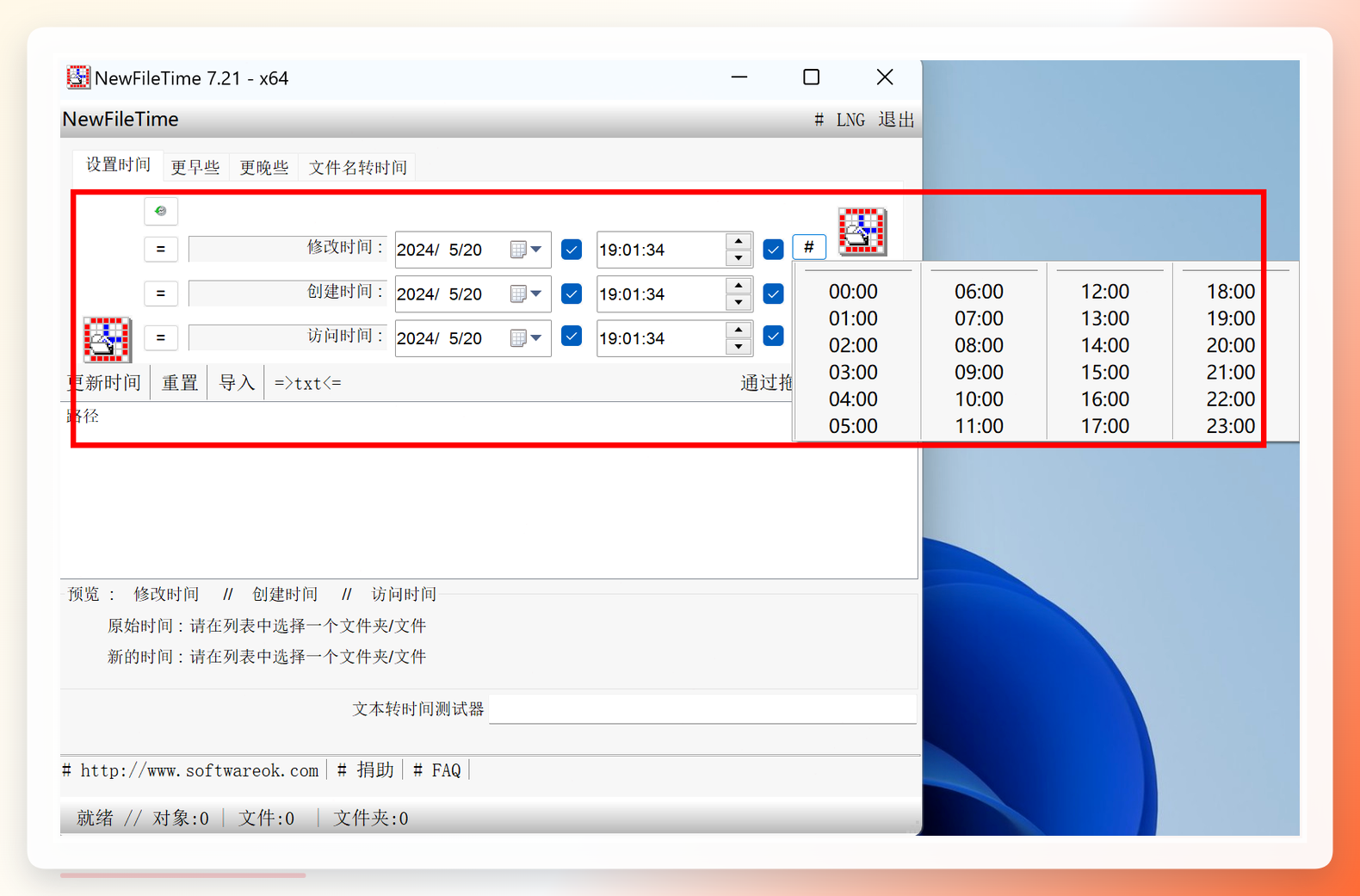Click the 路径 column header
Image resolution: width=1360 pixels, height=896 pixels.
click(83, 416)
